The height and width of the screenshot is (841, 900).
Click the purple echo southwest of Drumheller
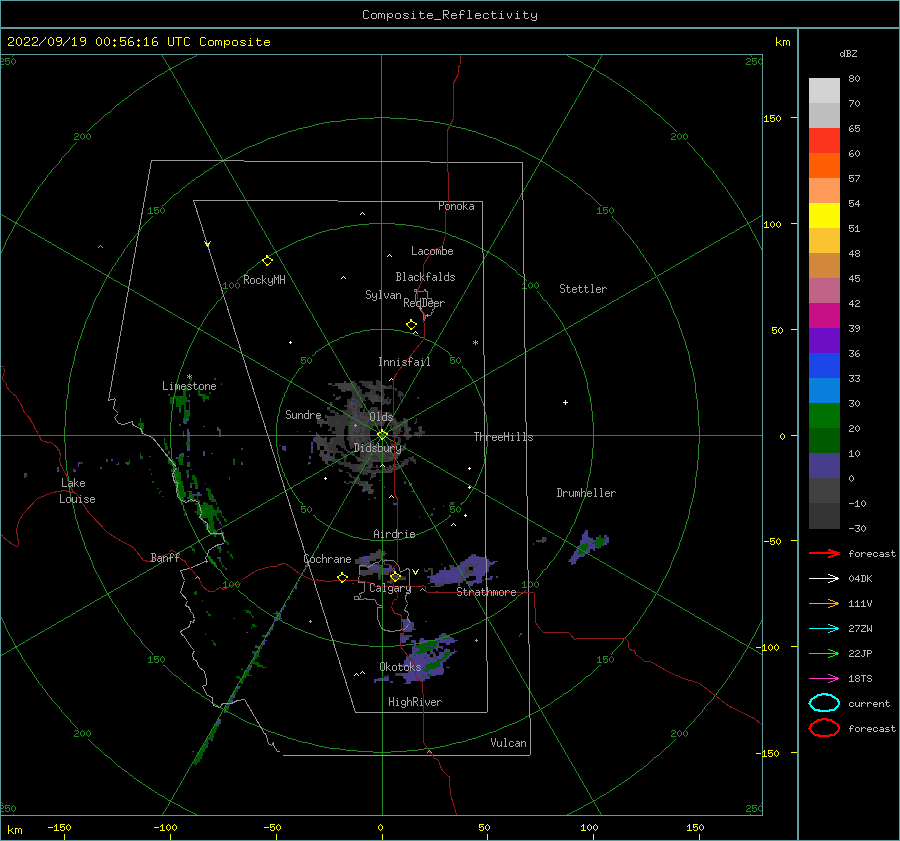pyautogui.click(x=587, y=547)
